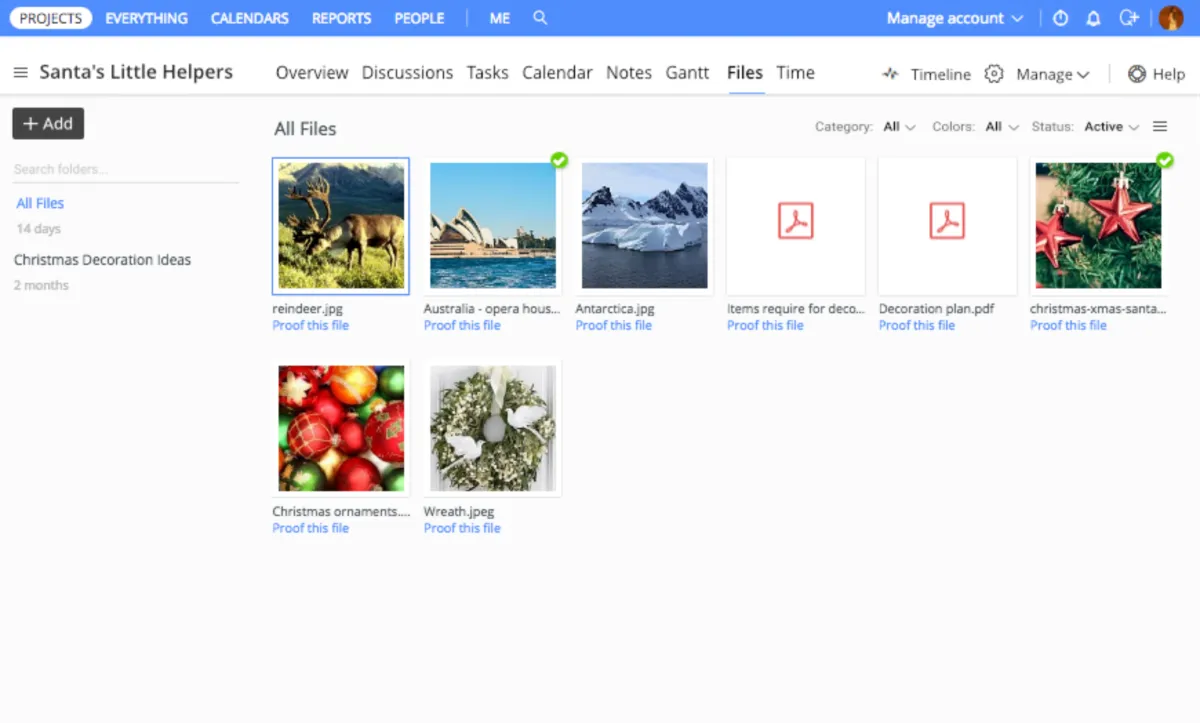Click the Santa's Little Helpers project title
This screenshot has width=1200, height=723.
point(136,72)
